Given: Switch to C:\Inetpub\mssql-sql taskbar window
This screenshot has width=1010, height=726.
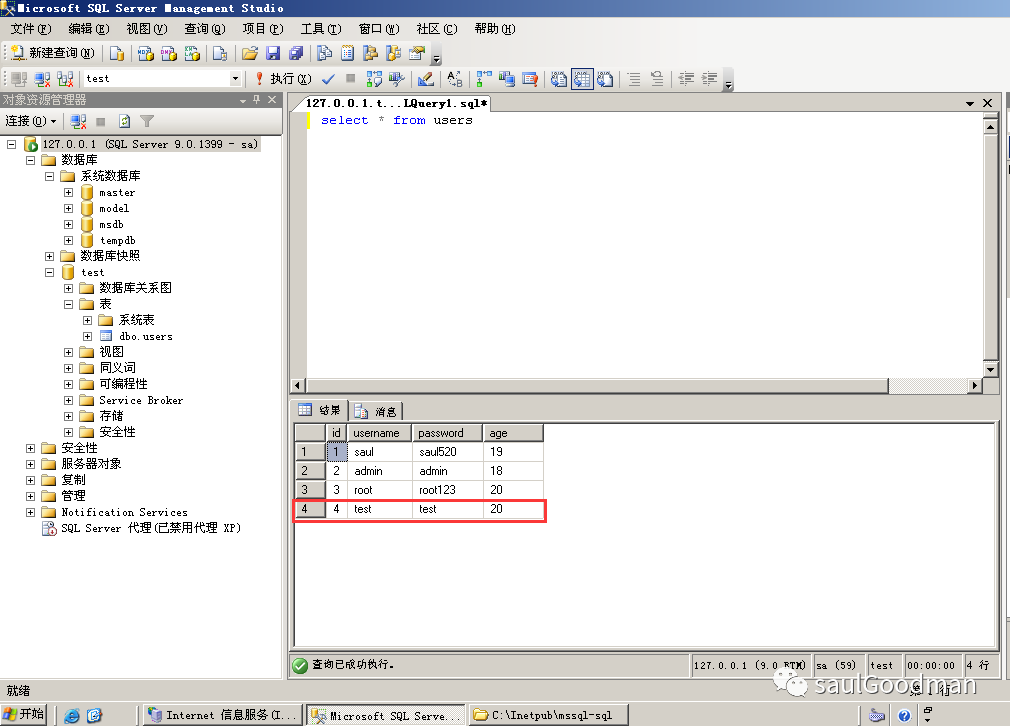Looking at the screenshot, I should [549, 715].
